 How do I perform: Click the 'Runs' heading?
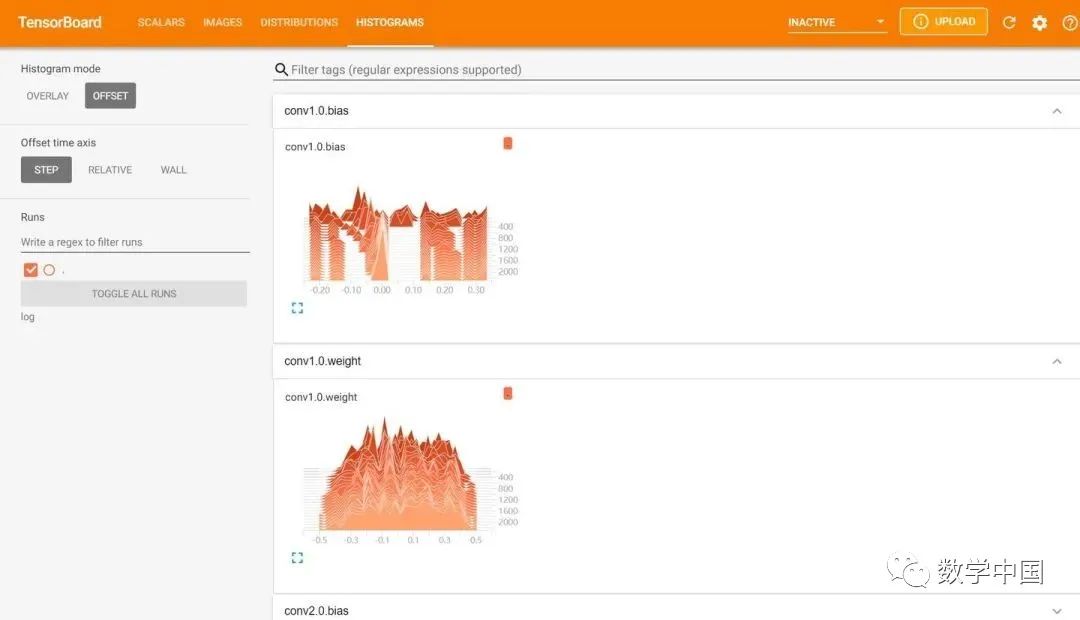(x=32, y=217)
